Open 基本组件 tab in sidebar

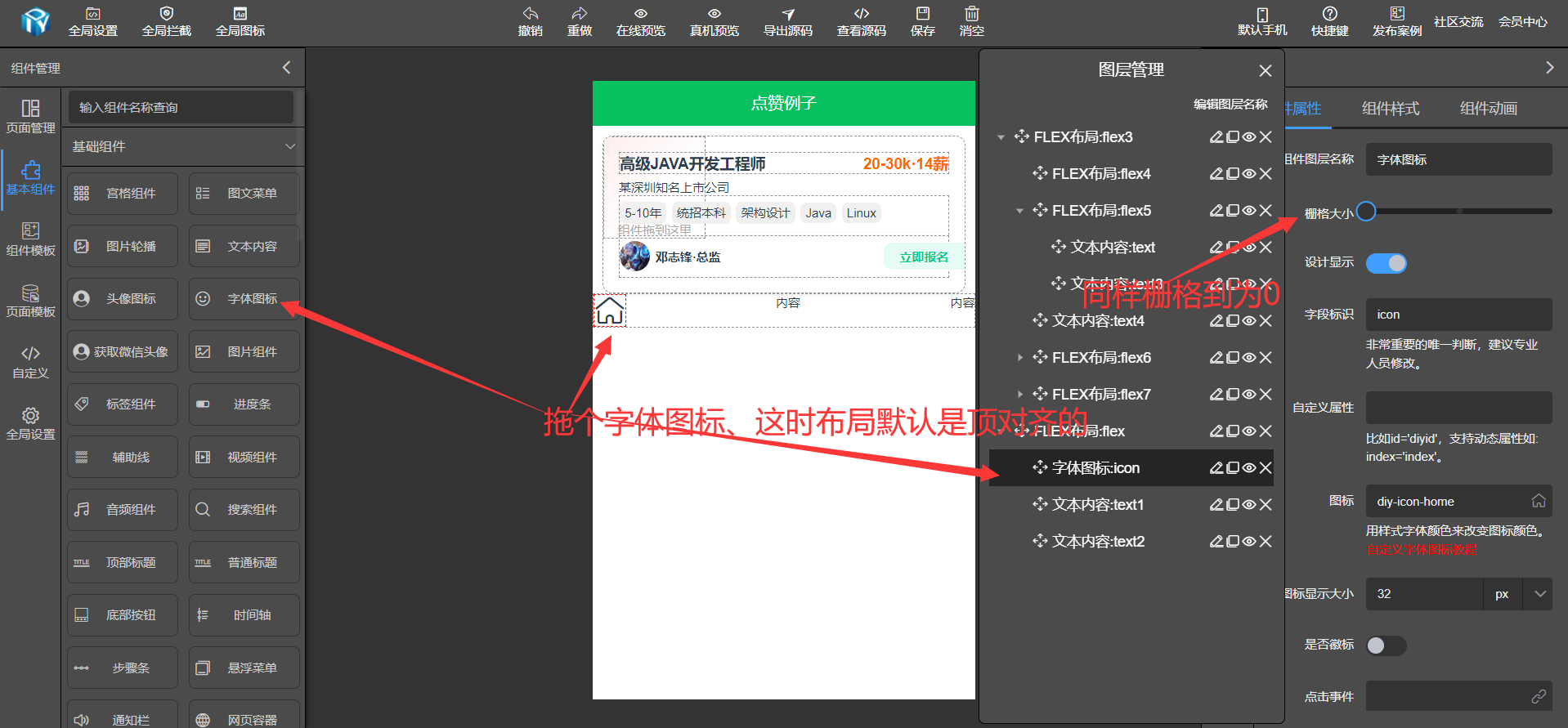[x=30, y=178]
